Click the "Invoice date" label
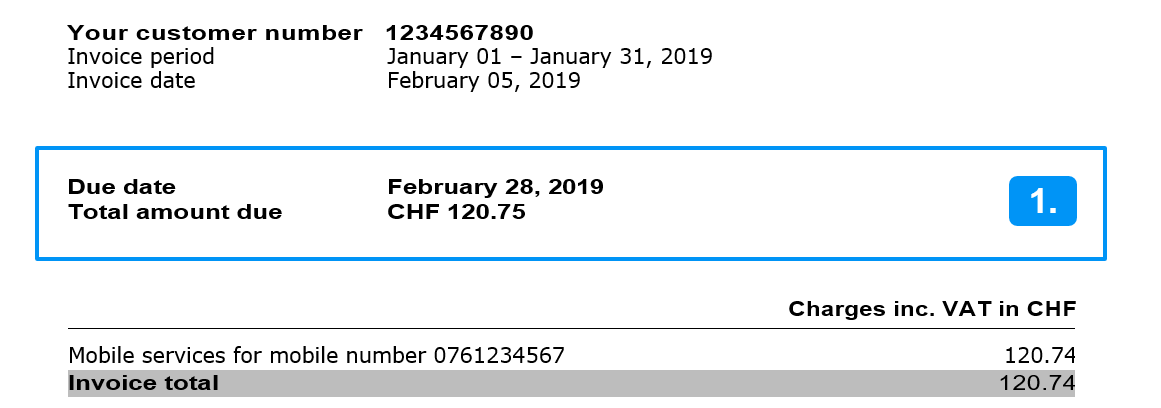This screenshot has width=1161, height=408. pyautogui.click(x=131, y=81)
